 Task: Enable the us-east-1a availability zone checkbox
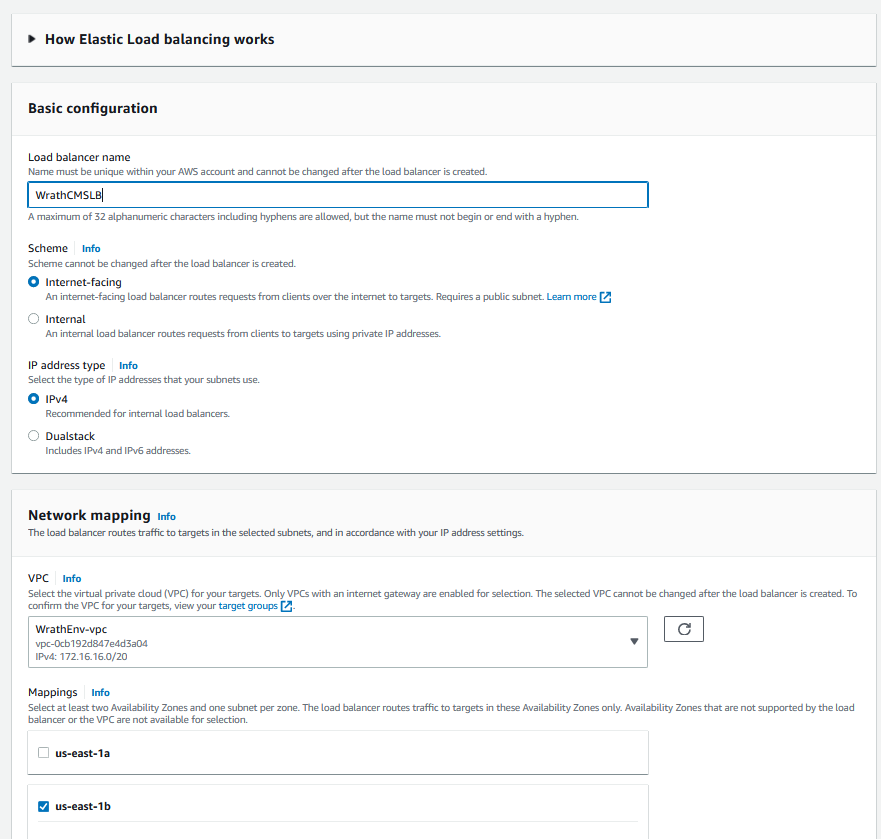click(x=42, y=753)
